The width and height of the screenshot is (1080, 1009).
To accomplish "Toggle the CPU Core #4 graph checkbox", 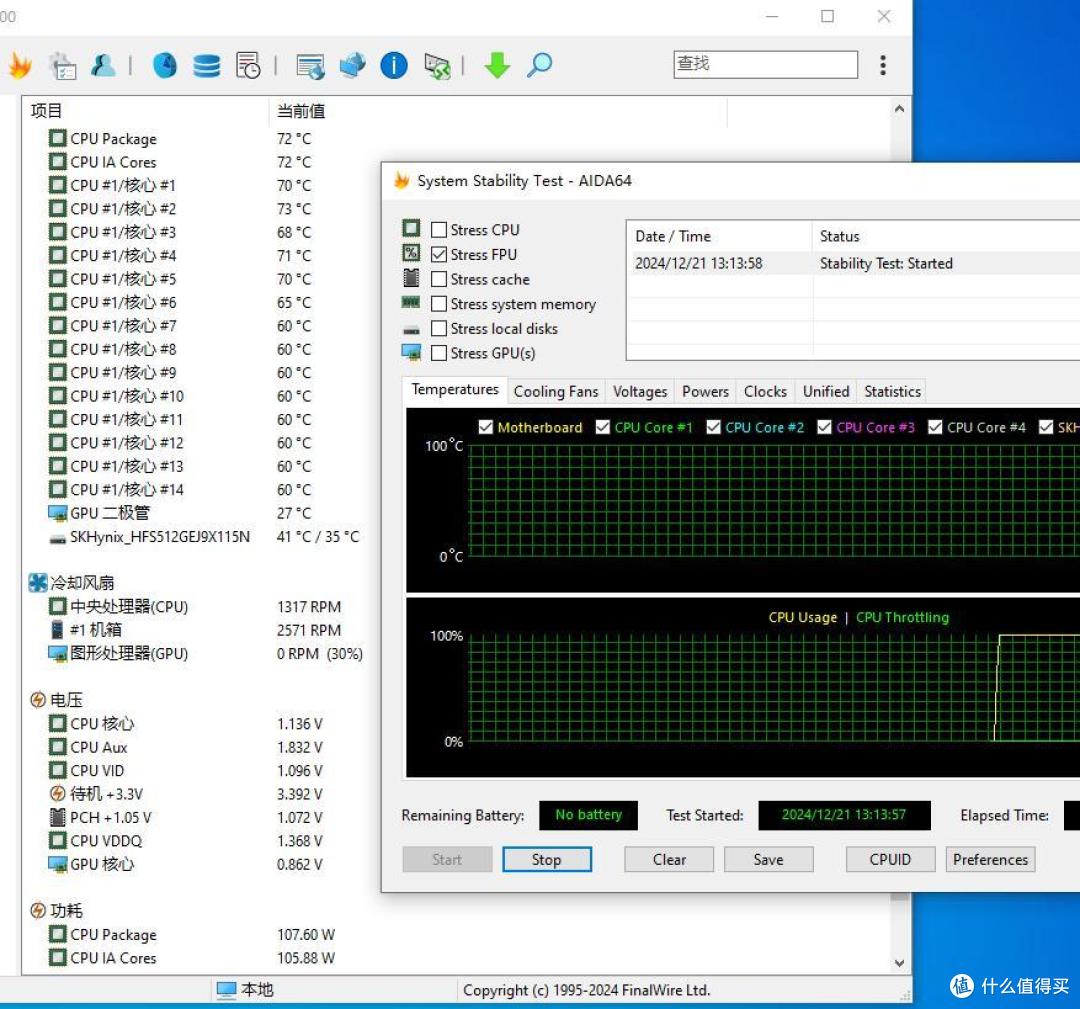I will [x=935, y=427].
